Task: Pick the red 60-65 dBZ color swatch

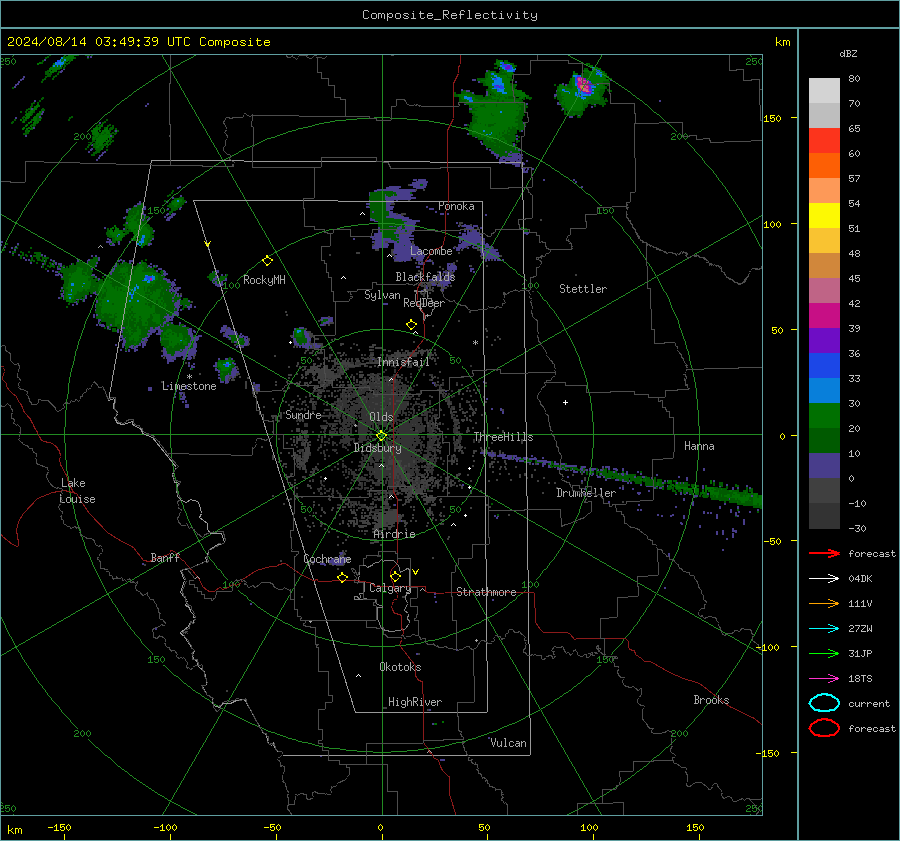Action: [x=824, y=141]
